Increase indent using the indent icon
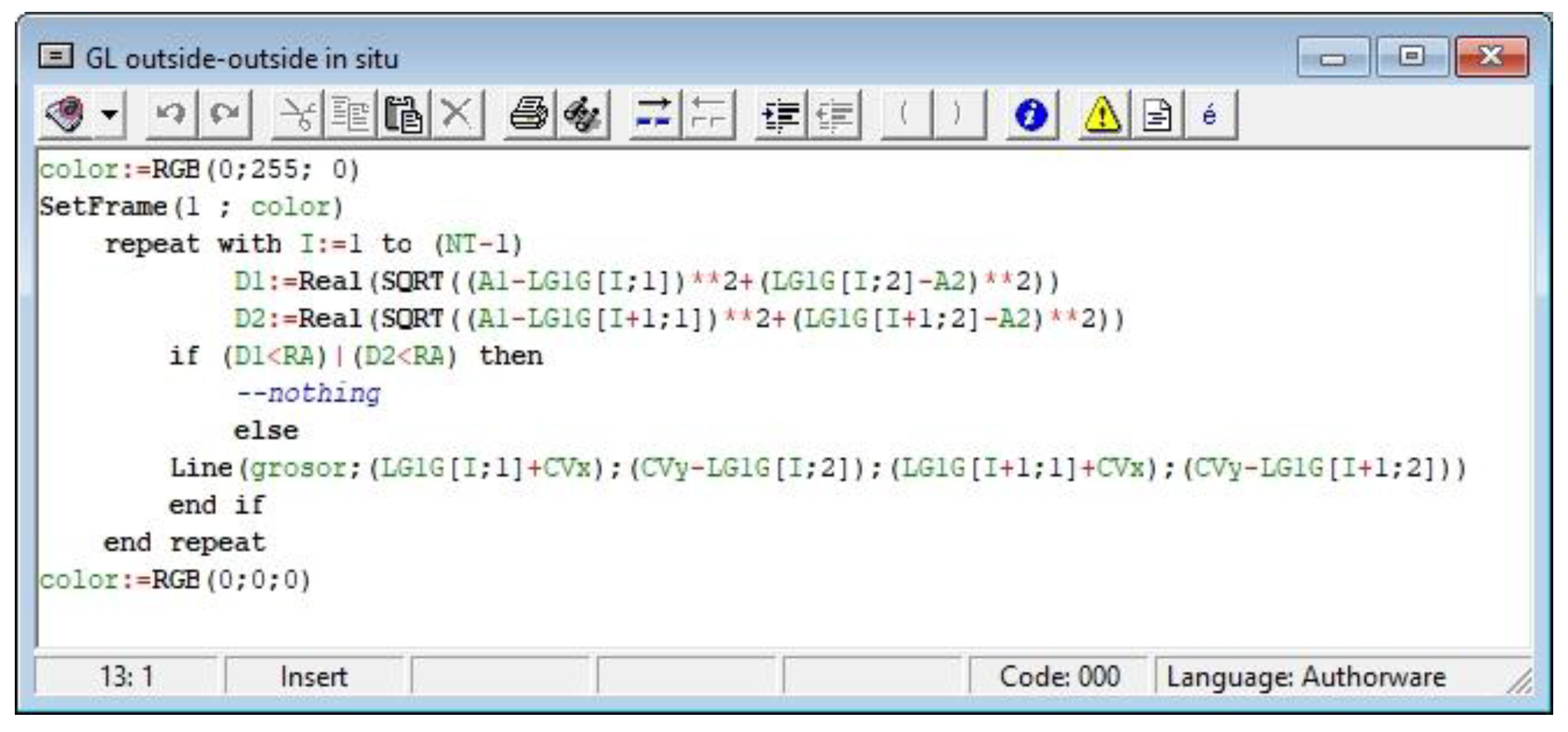 [781, 114]
